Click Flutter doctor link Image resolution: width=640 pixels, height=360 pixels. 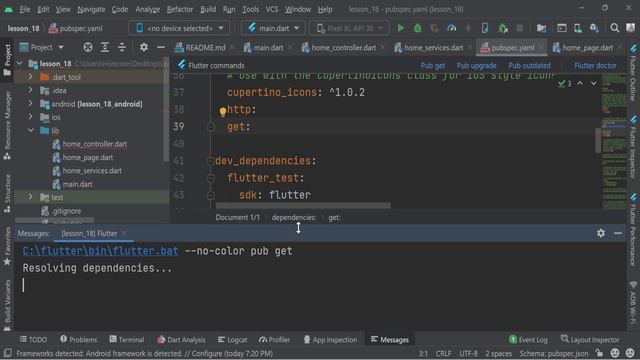(x=595, y=65)
